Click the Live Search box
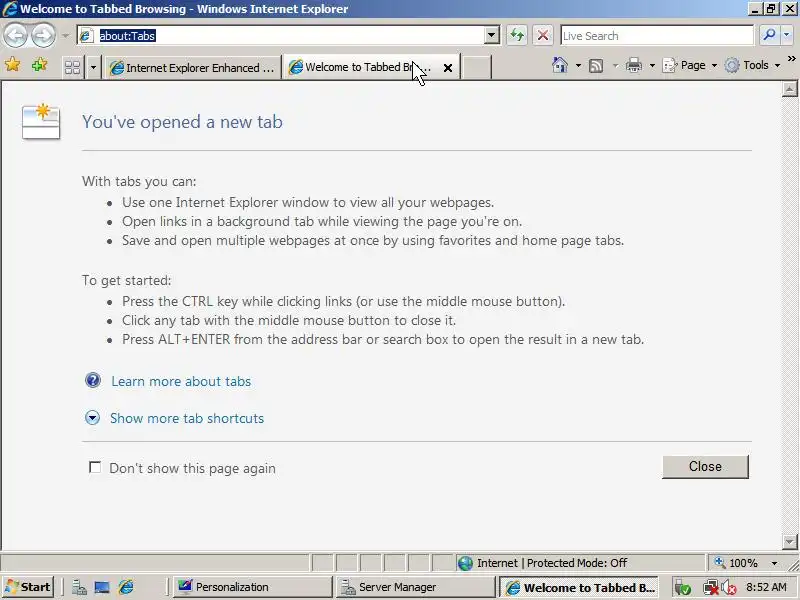800x600 pixels. tap(657, 36)
